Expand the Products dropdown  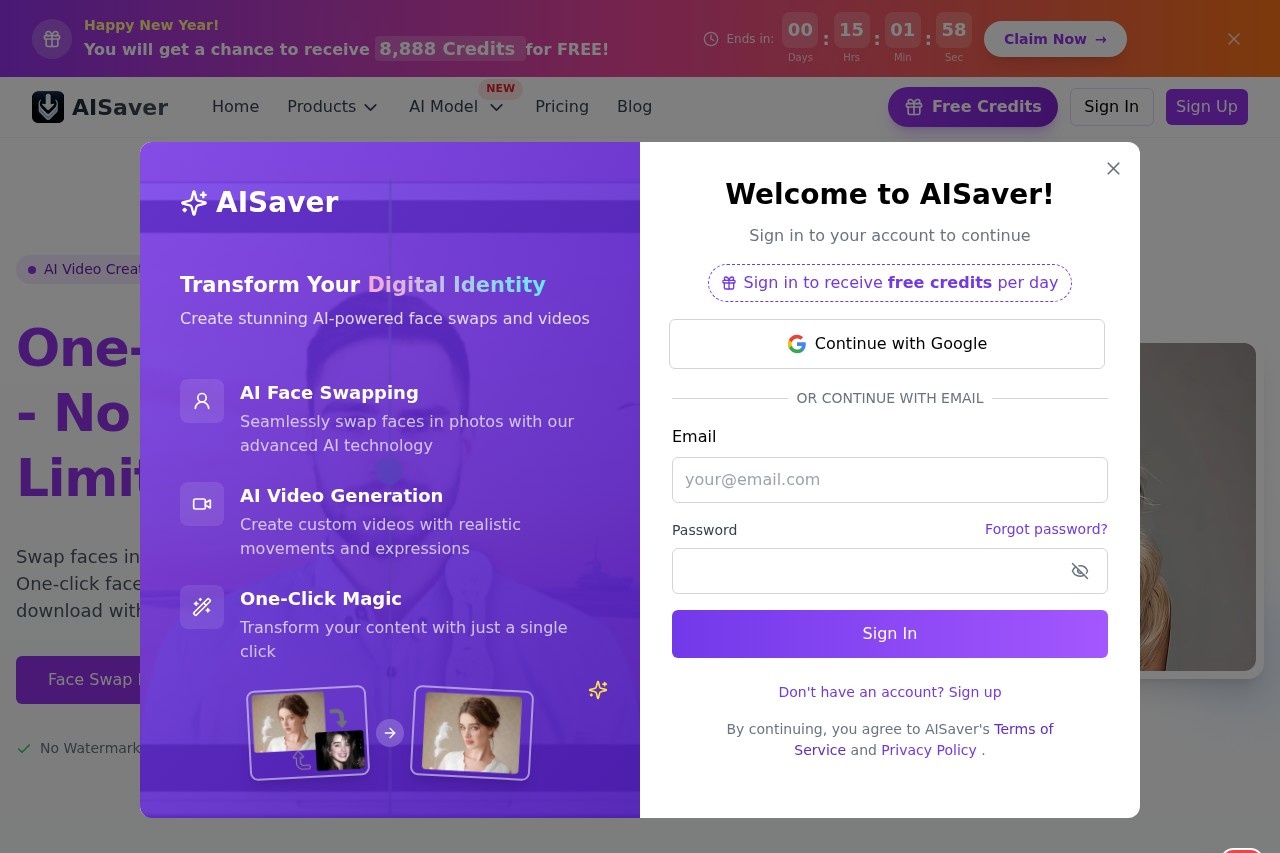(332, 106)
